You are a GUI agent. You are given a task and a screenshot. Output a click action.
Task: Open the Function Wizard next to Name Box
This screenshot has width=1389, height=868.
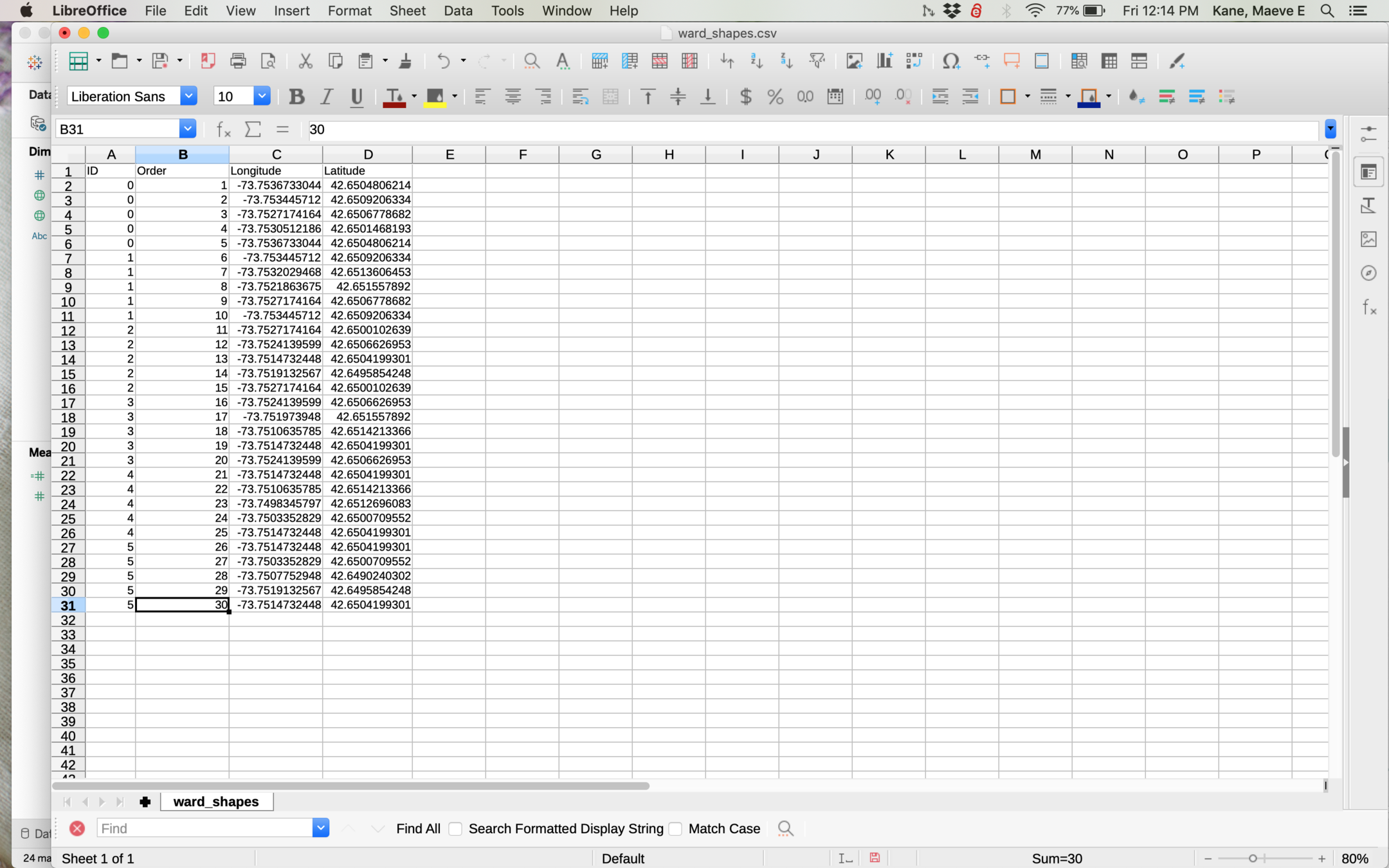click(x=223, y=129)
